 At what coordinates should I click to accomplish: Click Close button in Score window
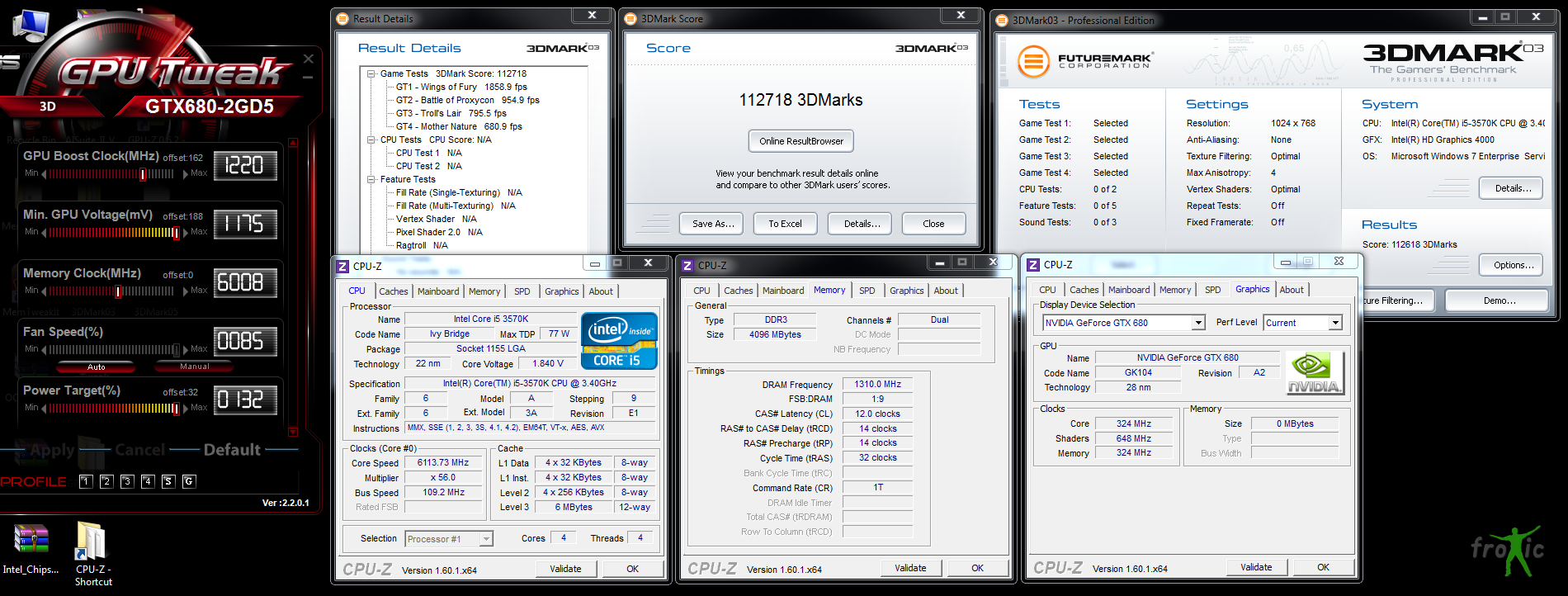(x=933, y=224)
